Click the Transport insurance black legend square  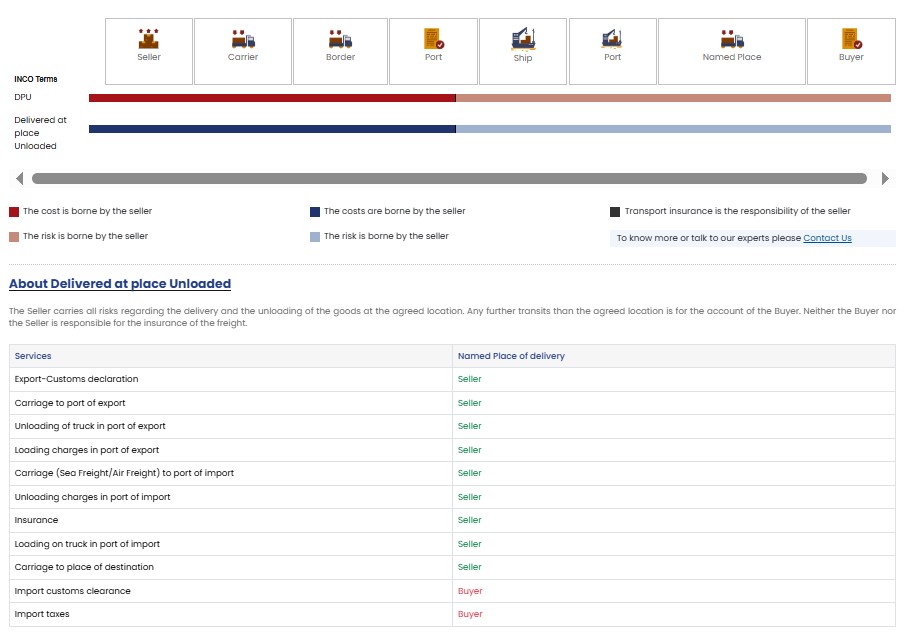[x=615, y=212]
